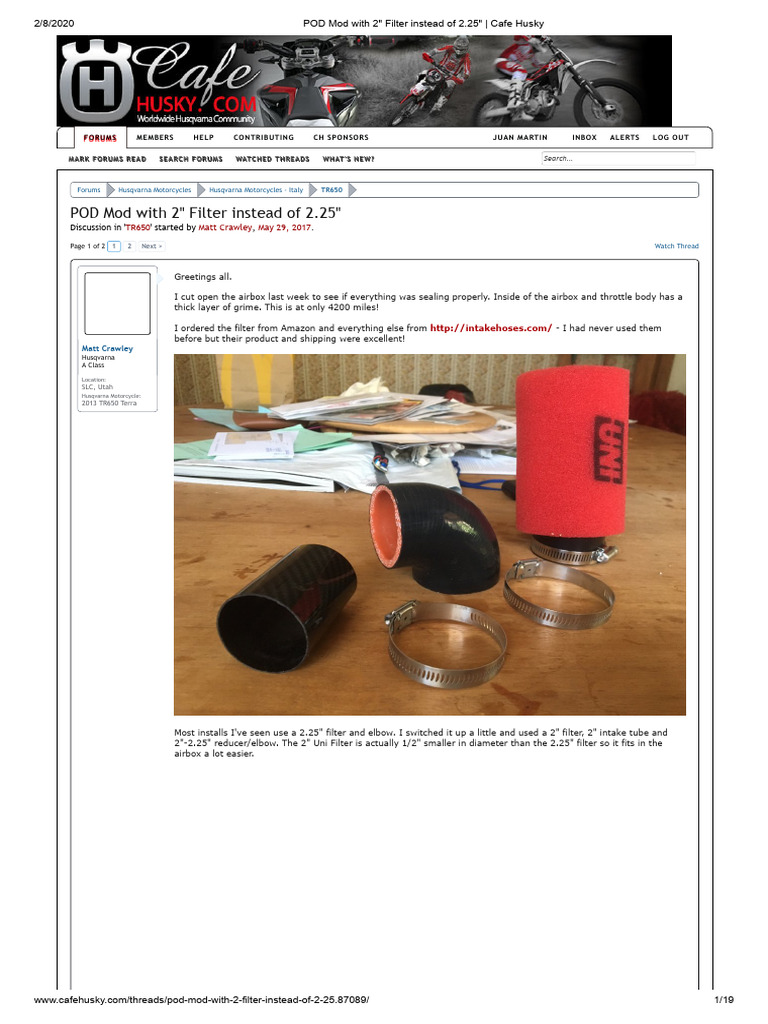Click the 'TR650' link in discussion line
Viewport: 768px width, 1024px height.
[x=138, y=228]
